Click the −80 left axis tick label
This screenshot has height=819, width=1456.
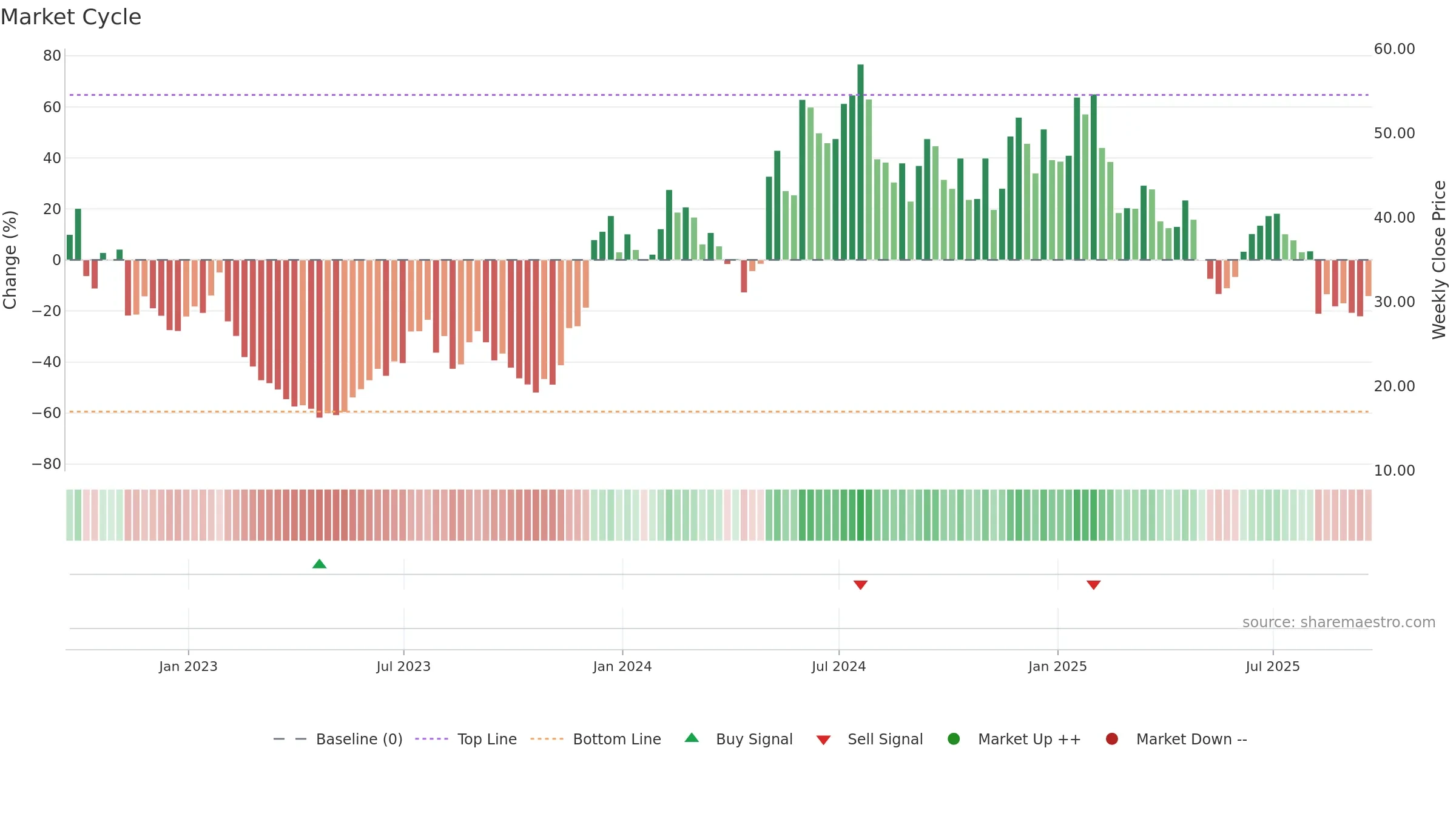pyautogui.click(x=47, y=464)
